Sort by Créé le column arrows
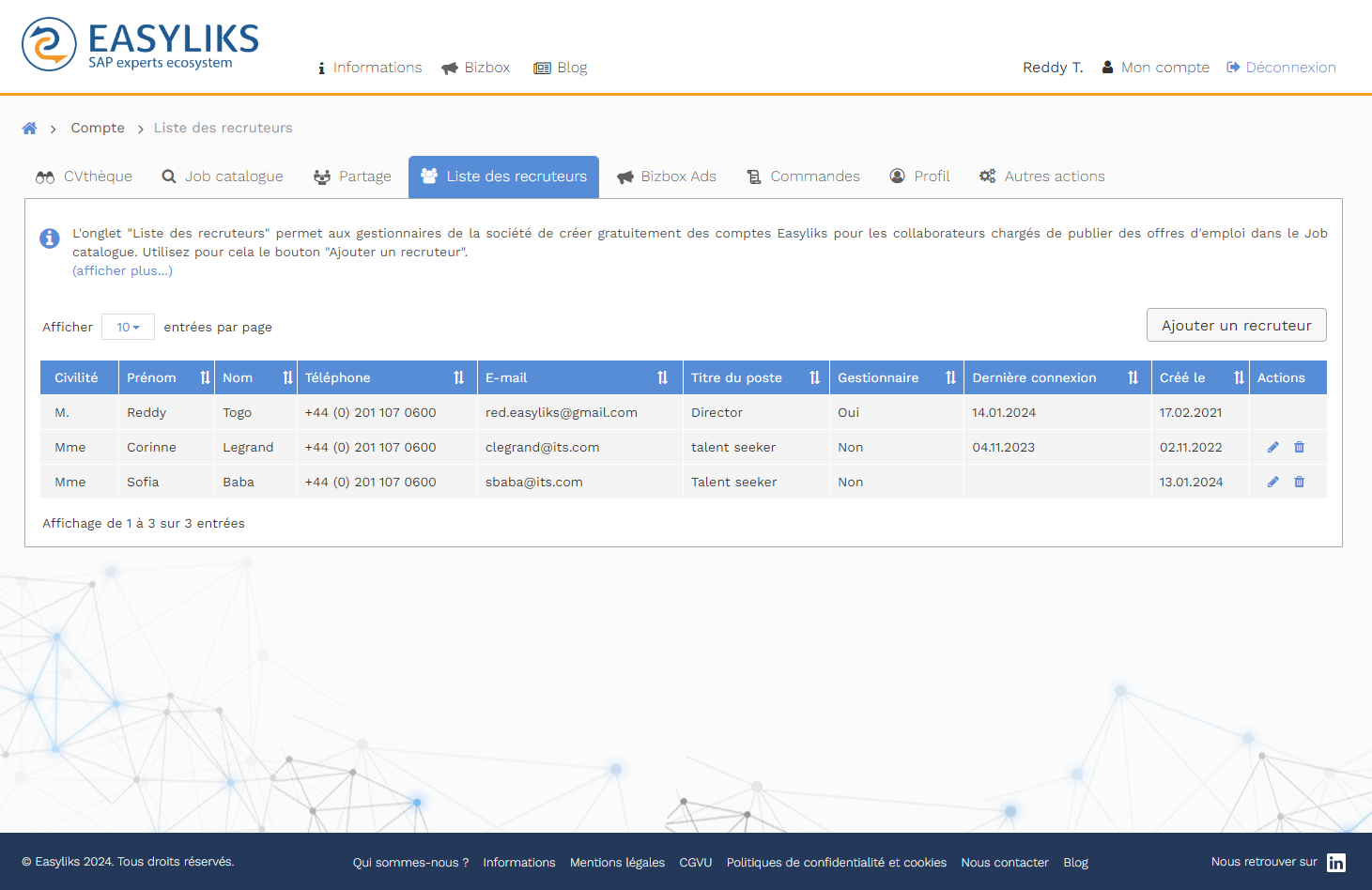 coord(1239,377)
